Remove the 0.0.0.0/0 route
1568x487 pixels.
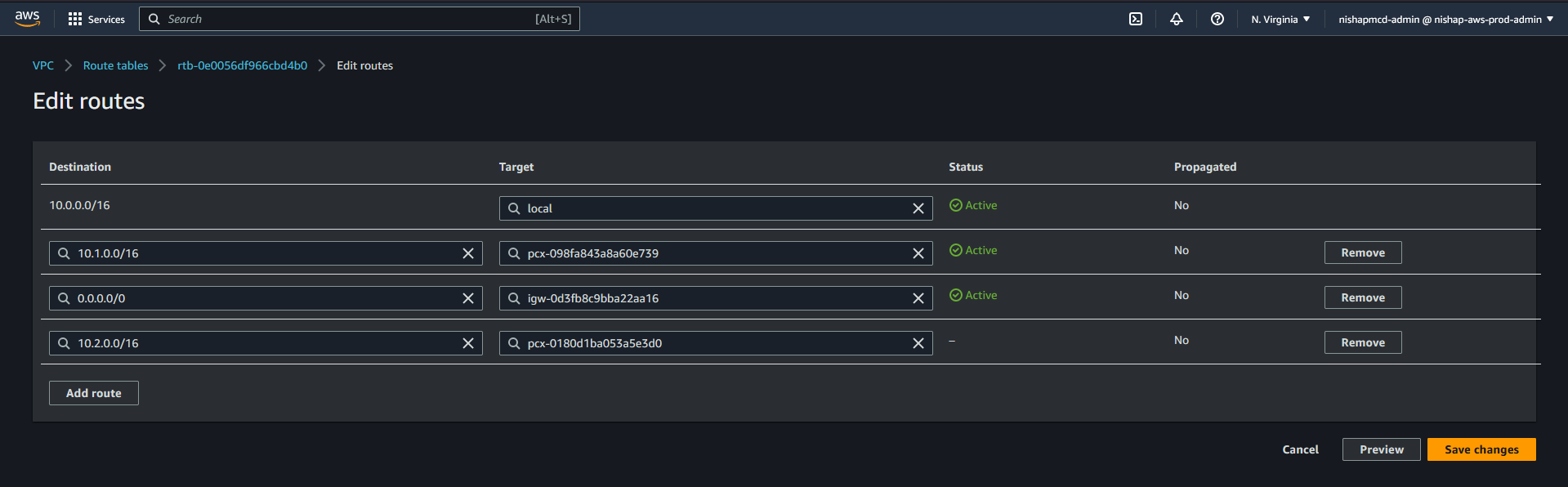[x=1362, y=297]
